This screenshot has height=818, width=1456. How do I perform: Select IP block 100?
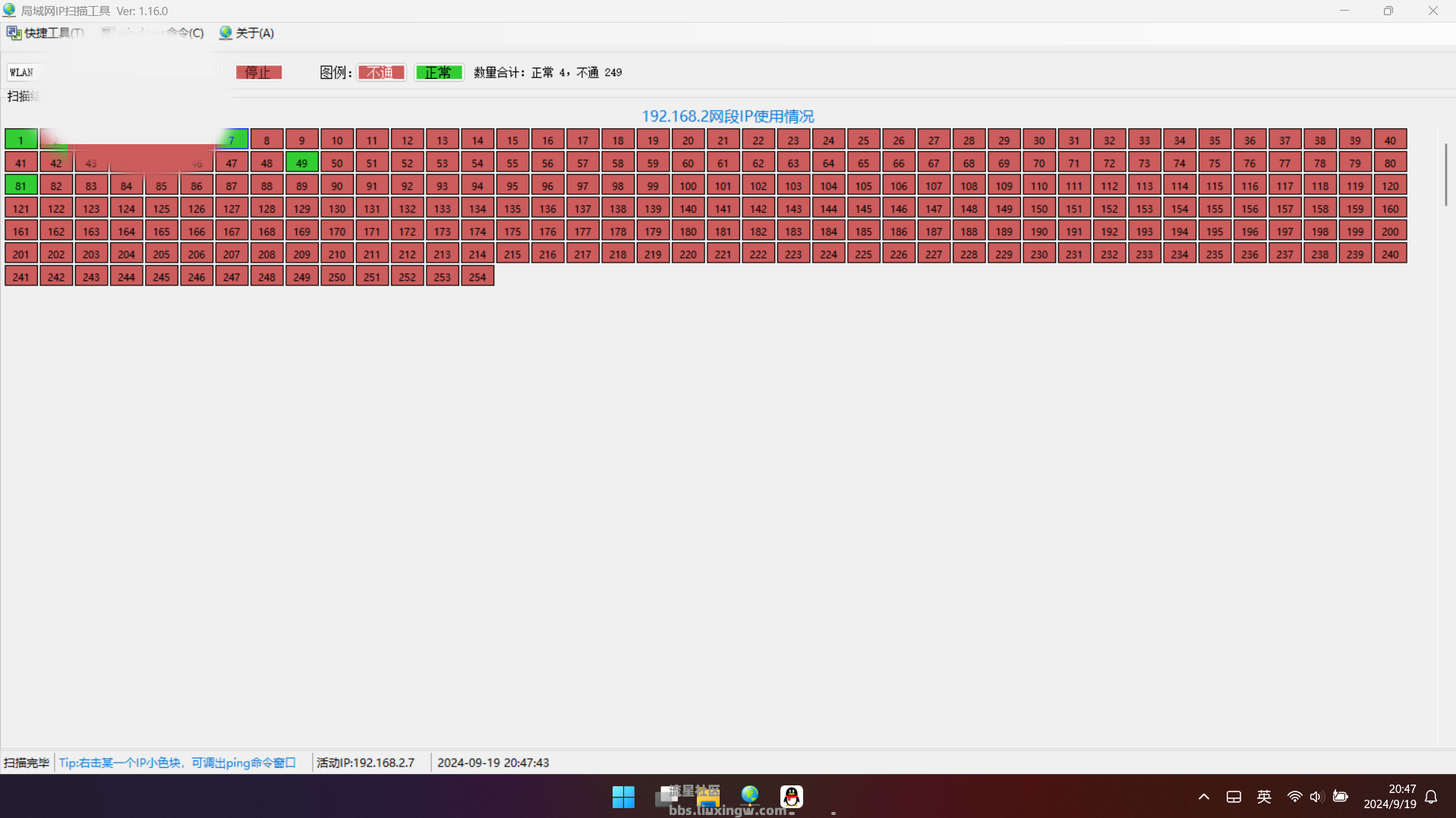[688, 185]
